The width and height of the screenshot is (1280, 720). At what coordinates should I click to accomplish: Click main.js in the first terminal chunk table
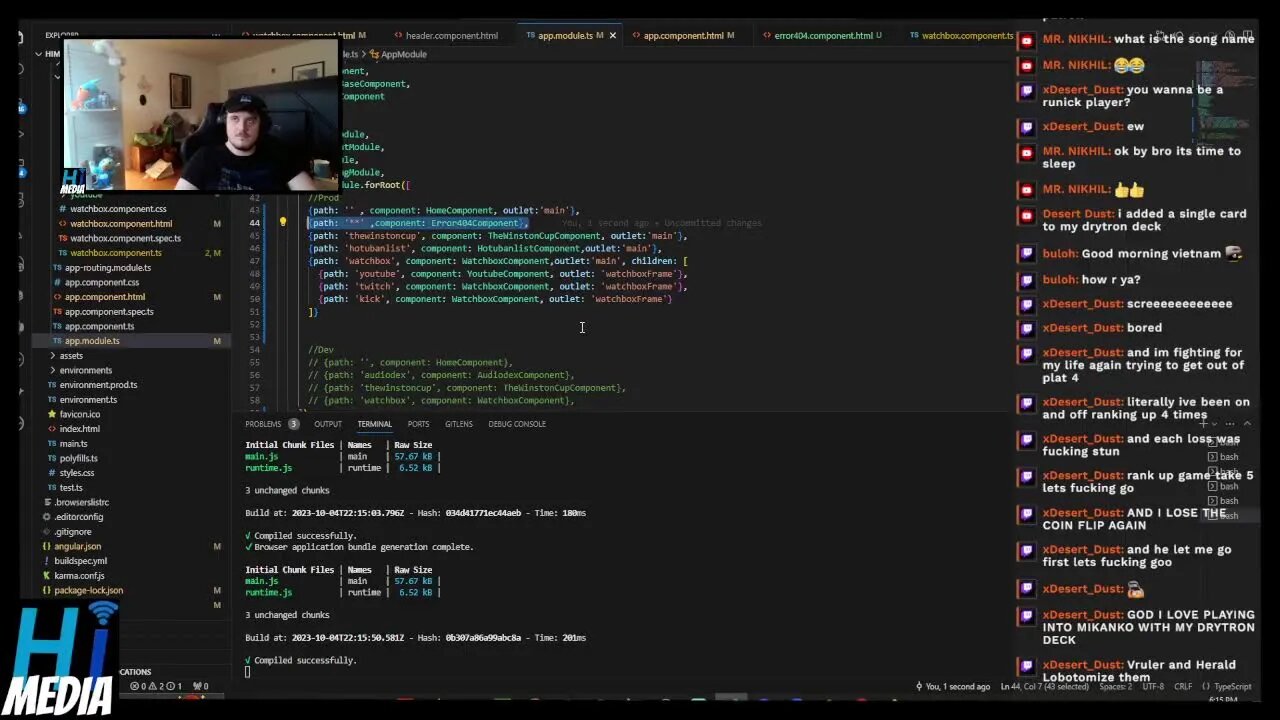262,457
